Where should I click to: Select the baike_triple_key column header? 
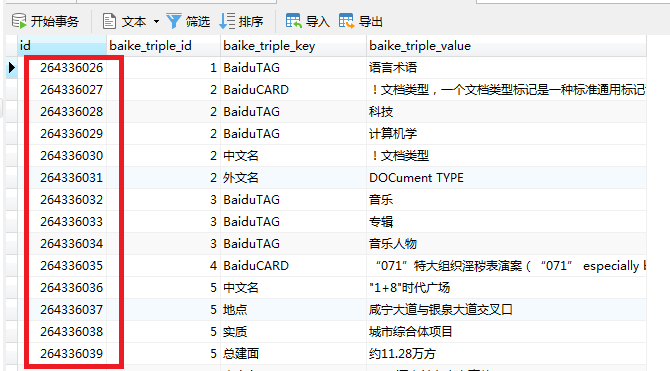[293, 46]
